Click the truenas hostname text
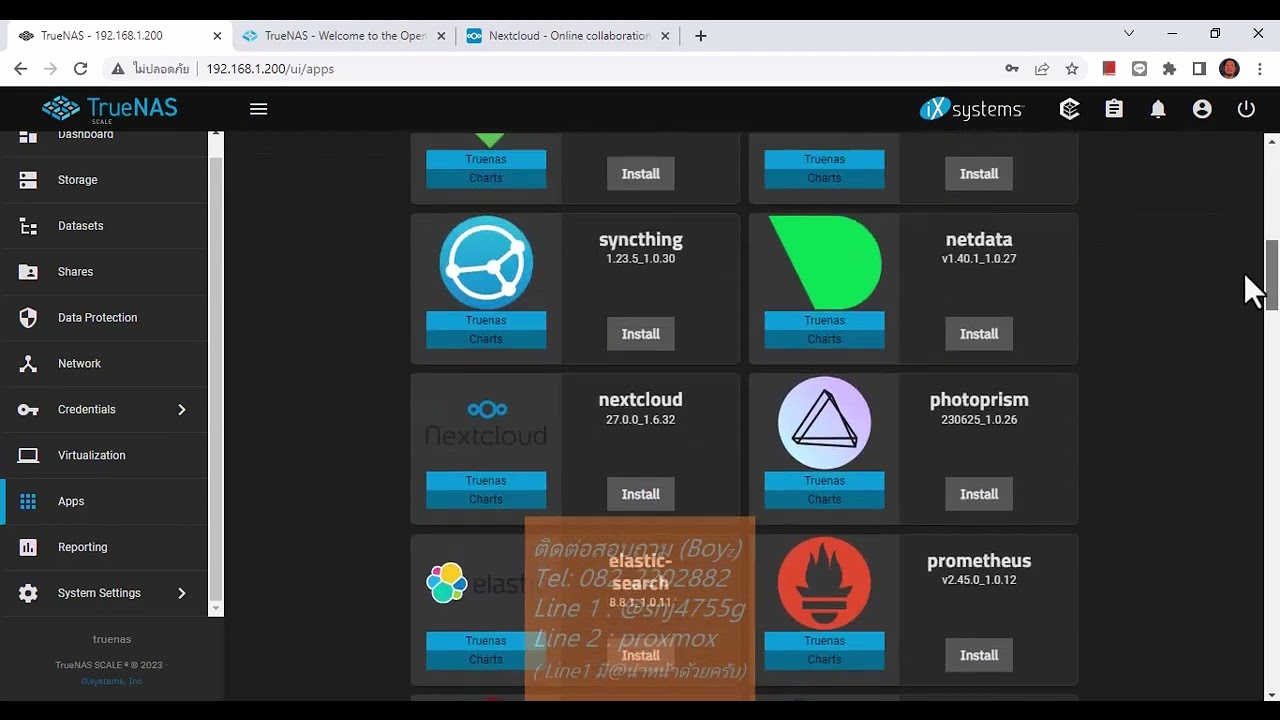 [x=112, y=639]
